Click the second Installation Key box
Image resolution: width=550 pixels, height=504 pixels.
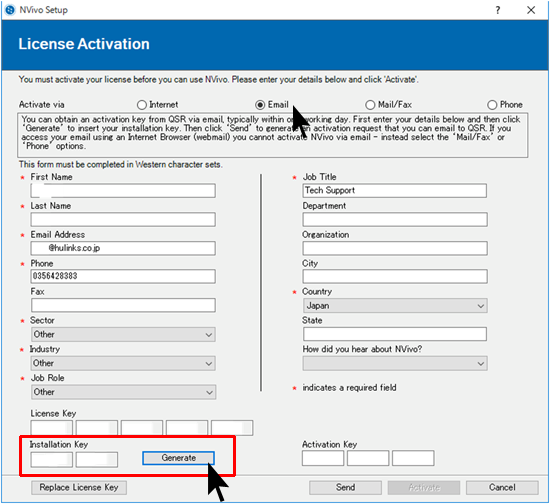[97, 459]
